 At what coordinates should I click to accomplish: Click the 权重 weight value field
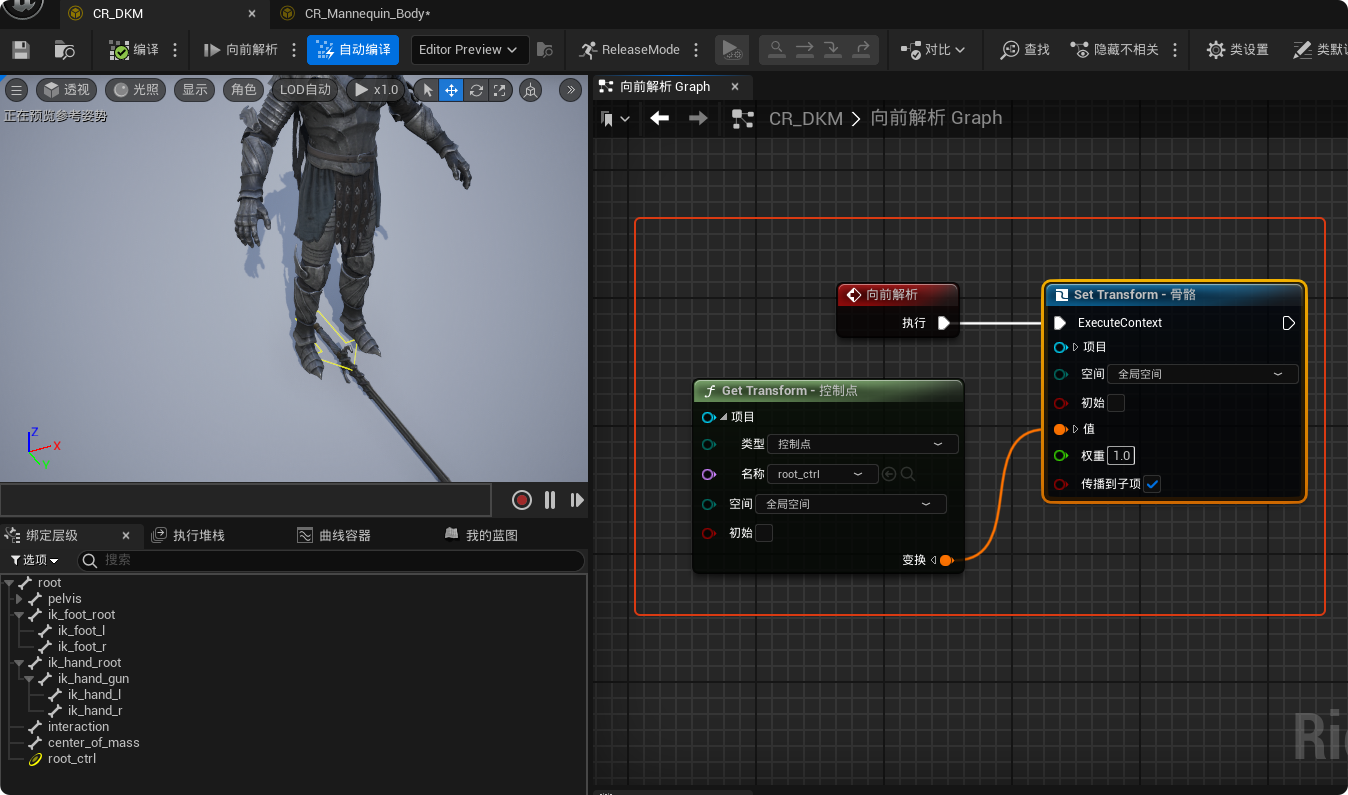(1121, 455)
